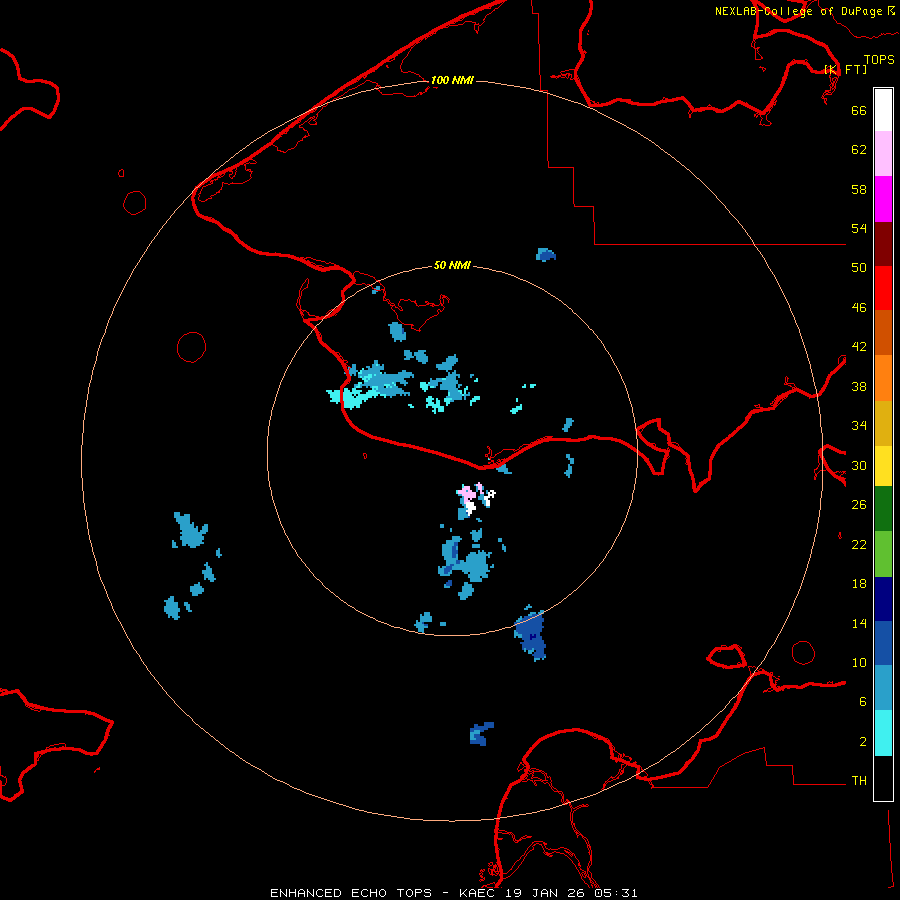This screenshot has width=900, height=900.
Task: Click the 50 NMI range ring label
Action: click(452, 265)
